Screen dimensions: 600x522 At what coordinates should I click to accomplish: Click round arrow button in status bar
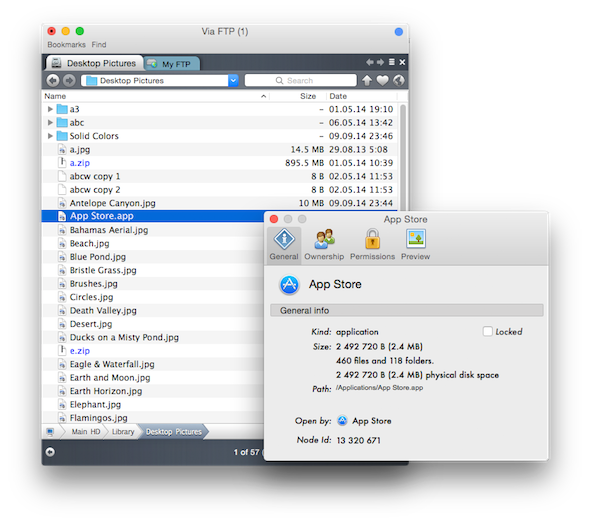pos(50,452)
